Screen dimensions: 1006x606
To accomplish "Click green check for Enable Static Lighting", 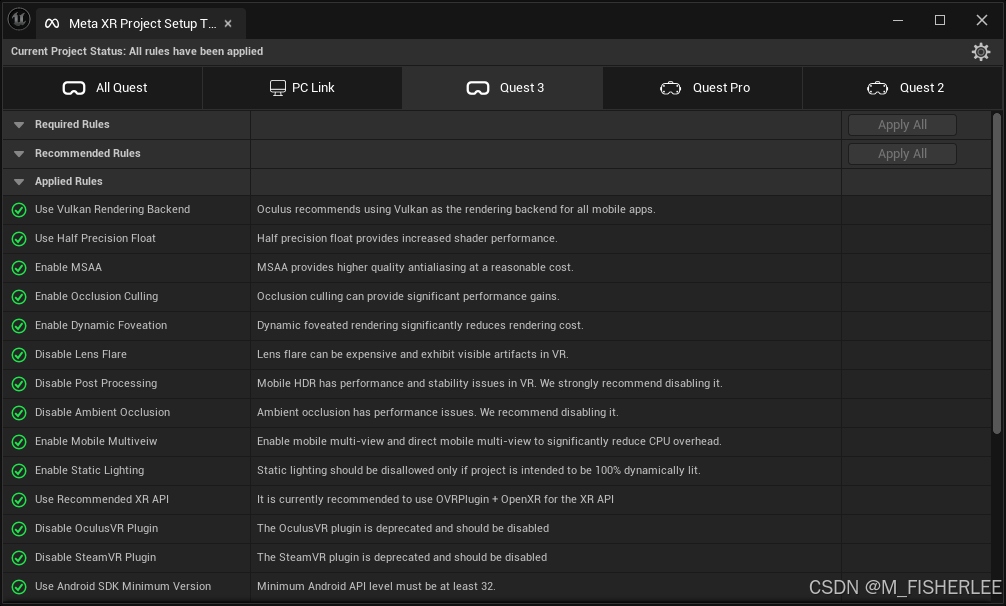I will pyautogui.click(x=19, y=471).
